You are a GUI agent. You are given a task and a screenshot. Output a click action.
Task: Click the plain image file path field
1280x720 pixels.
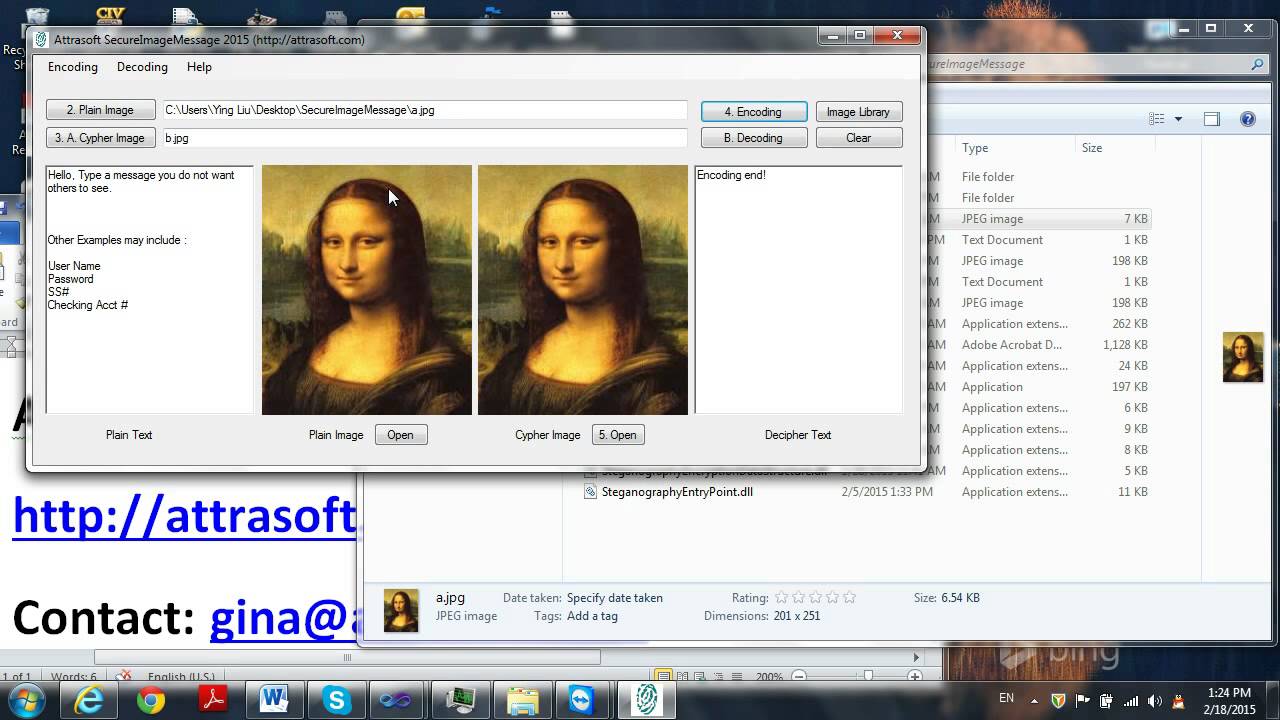coord(425,110)
